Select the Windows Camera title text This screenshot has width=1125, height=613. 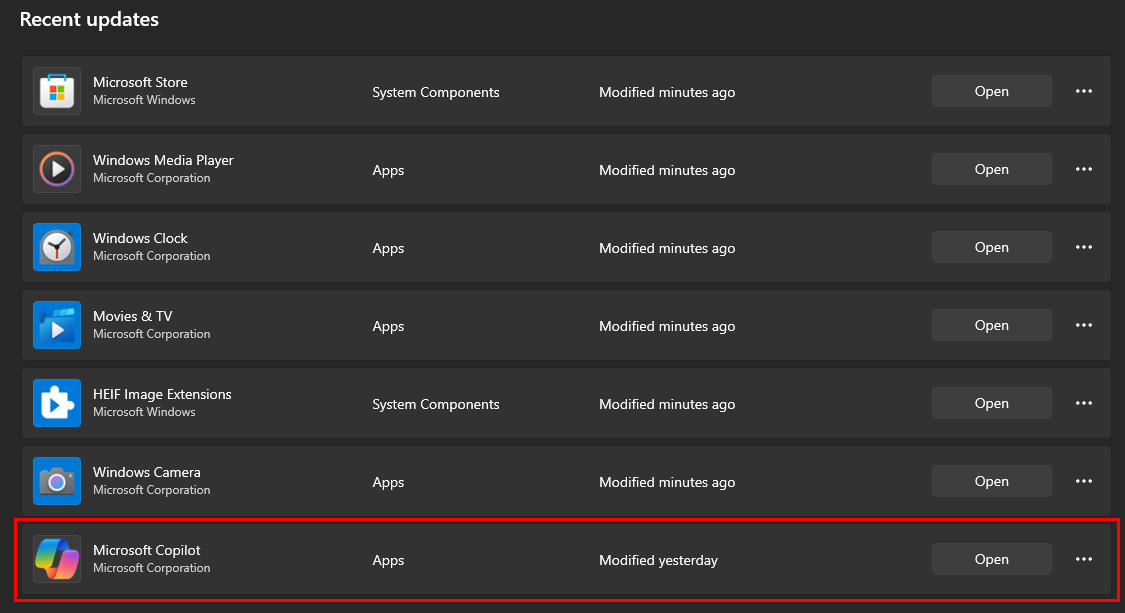pyautogui.click(x=147, y=472)
